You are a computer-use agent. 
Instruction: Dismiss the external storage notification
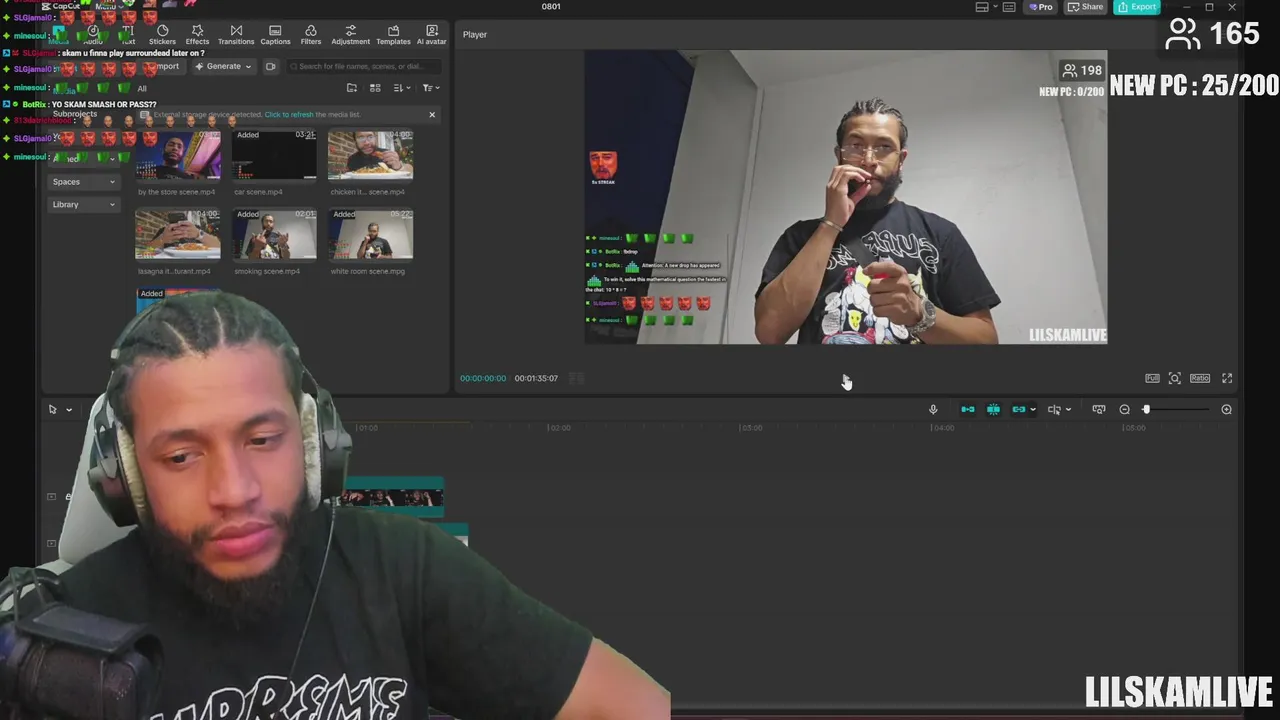coord(432,115)
